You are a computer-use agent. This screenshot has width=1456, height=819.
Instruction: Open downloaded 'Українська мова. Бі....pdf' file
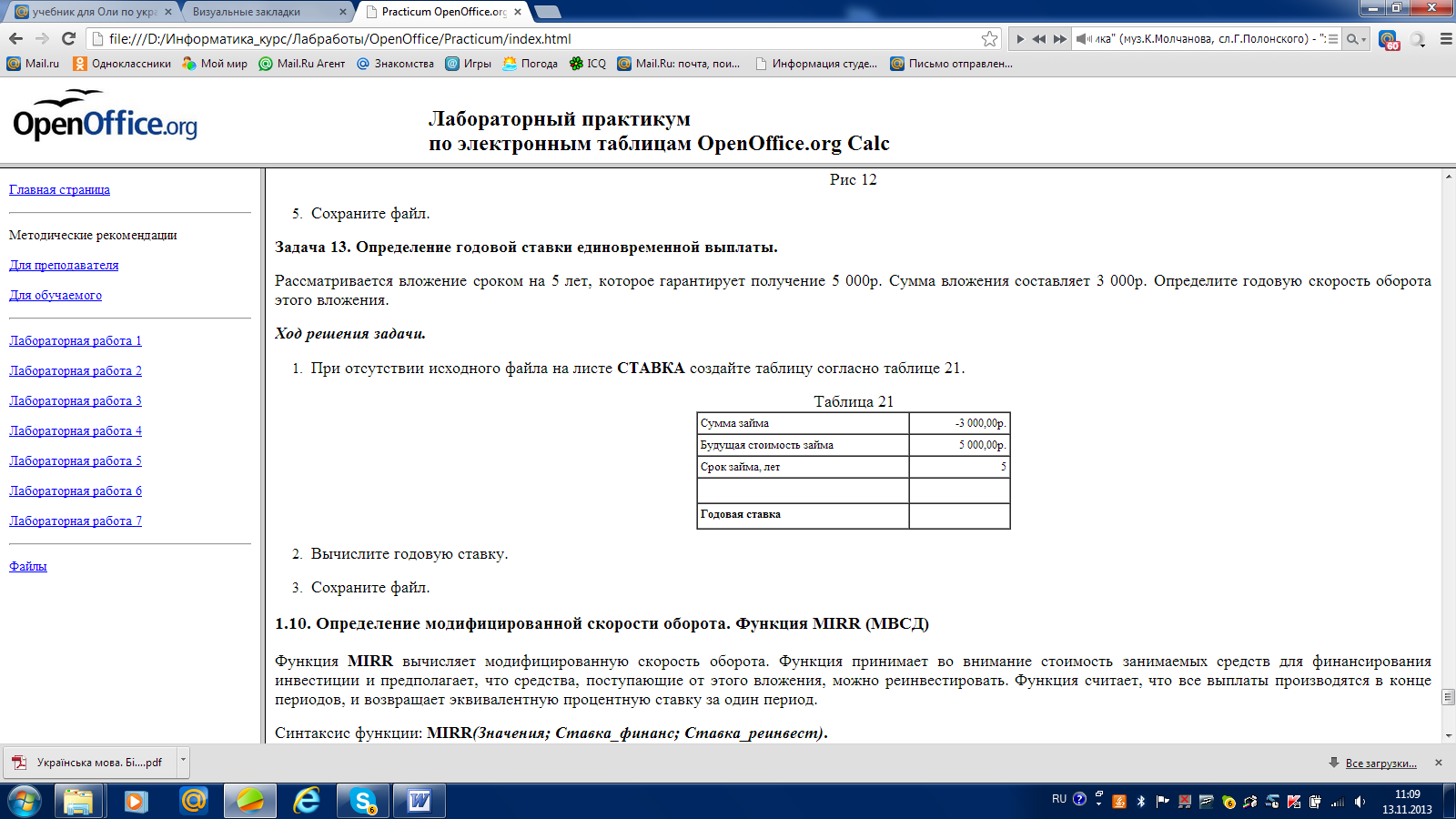[x=90, y=763]
